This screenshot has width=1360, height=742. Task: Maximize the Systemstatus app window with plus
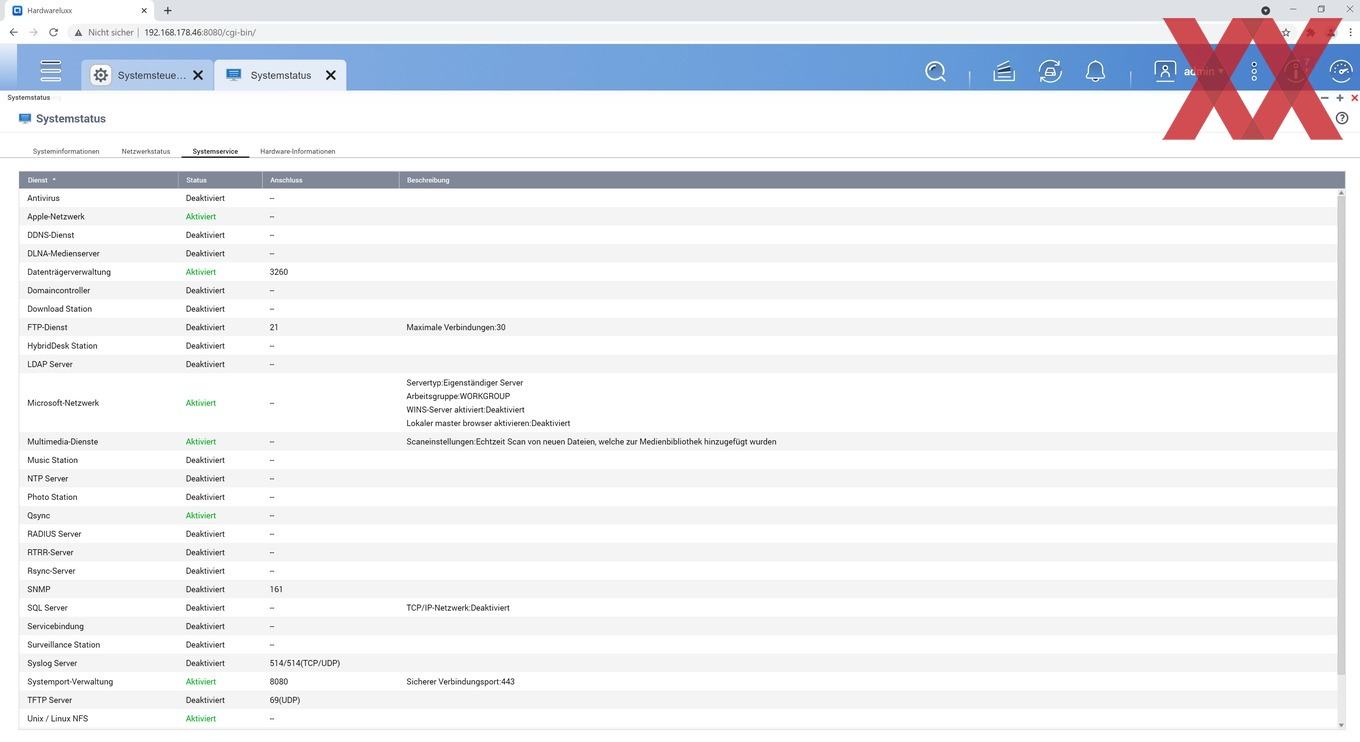1340,98
